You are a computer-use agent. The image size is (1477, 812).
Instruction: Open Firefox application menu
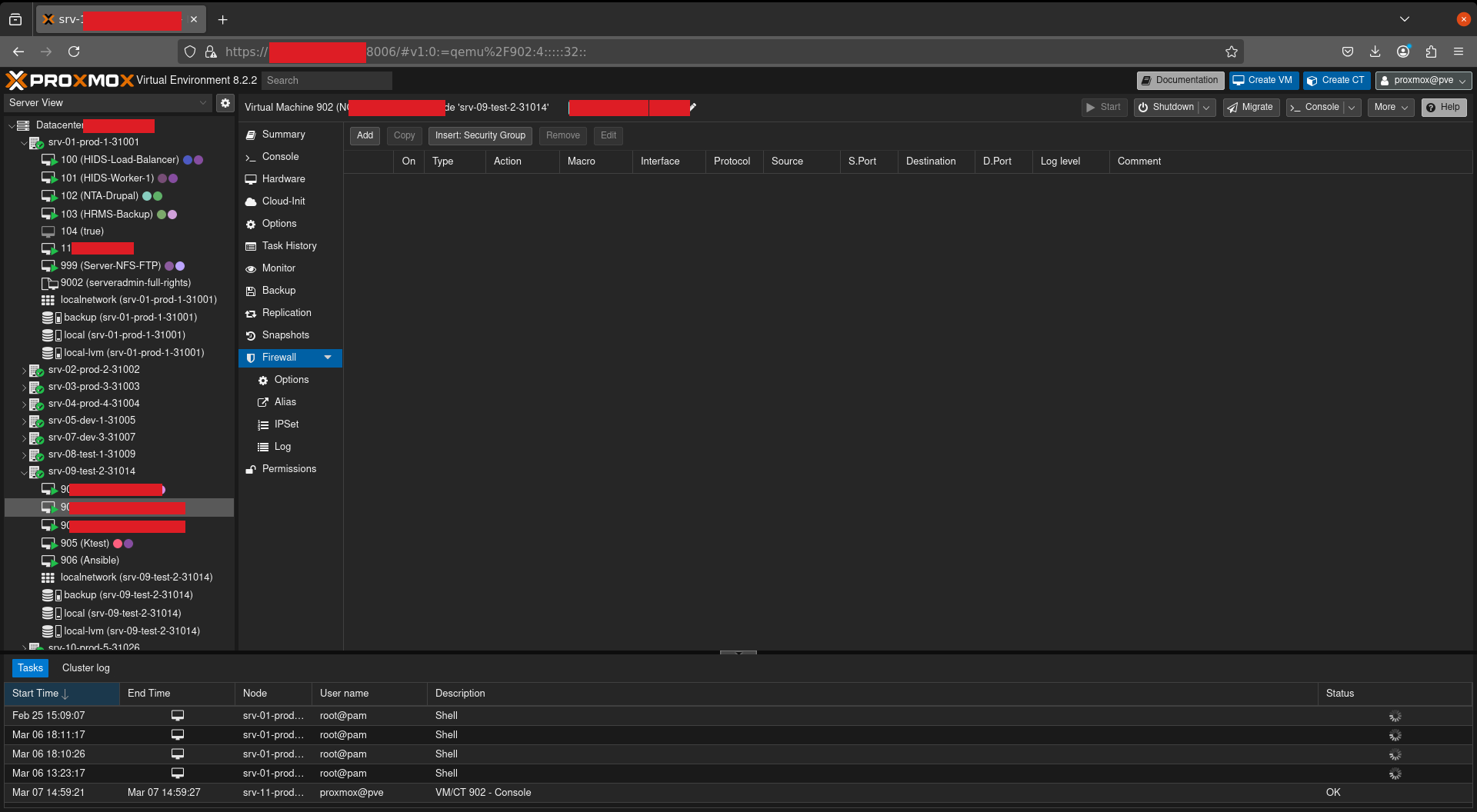(x=1459, y=52)
